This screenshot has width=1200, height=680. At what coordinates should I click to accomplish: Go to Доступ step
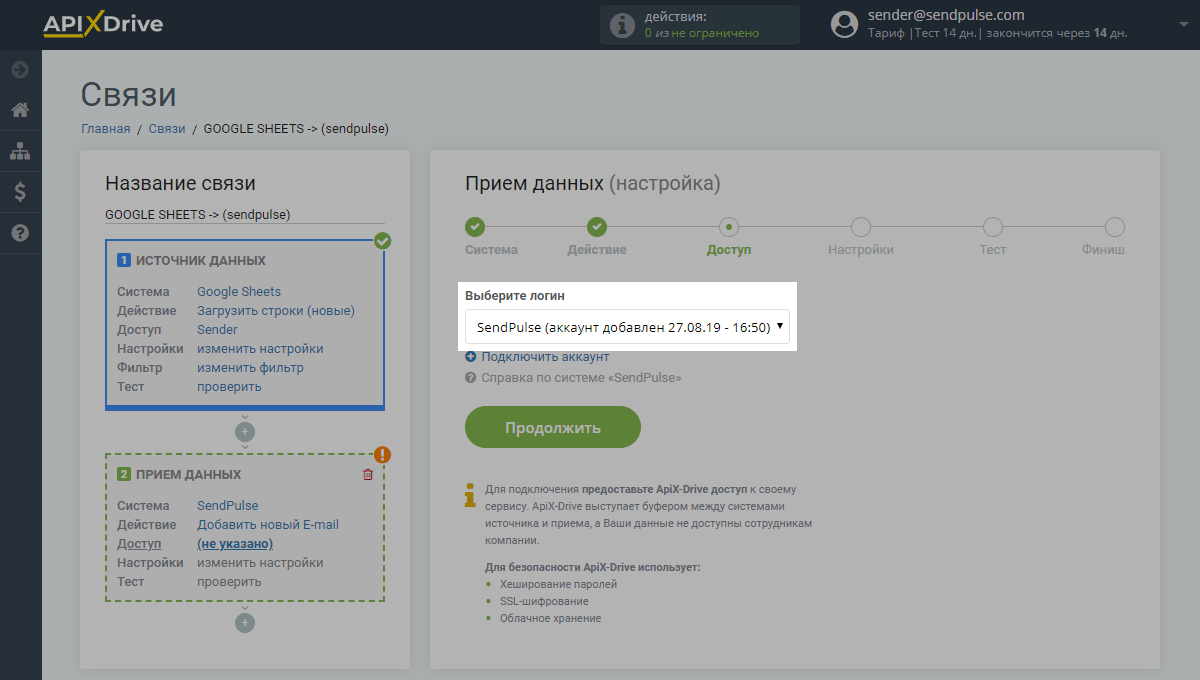(729, 238)
